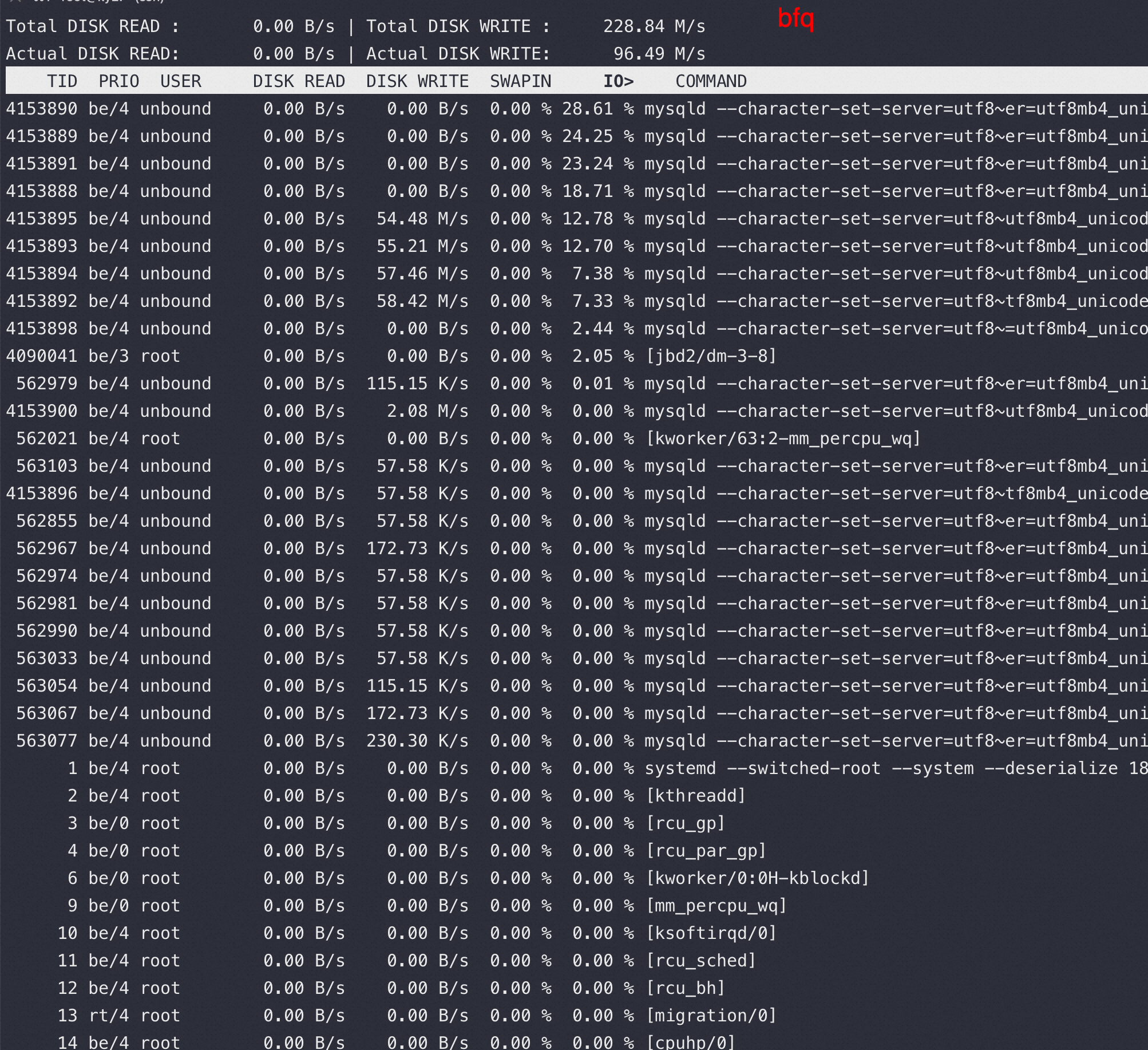Click the COMMAND column header

pyautogui.click(x=711, y=81)
